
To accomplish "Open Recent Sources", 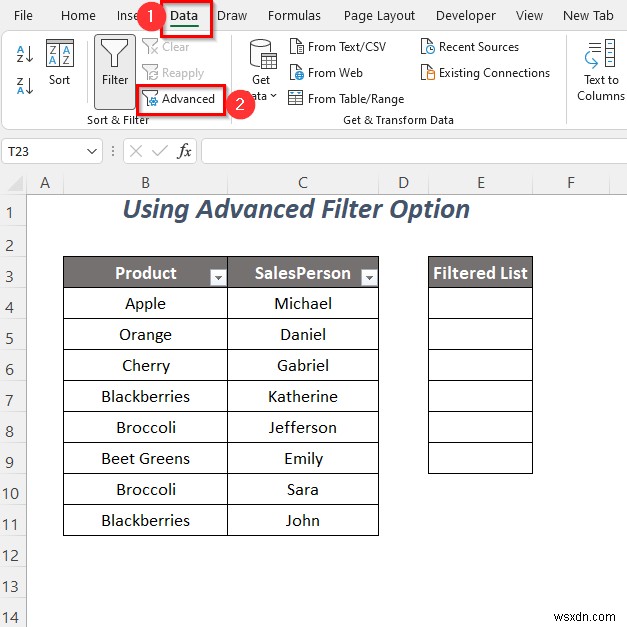I will coord(469,47).
